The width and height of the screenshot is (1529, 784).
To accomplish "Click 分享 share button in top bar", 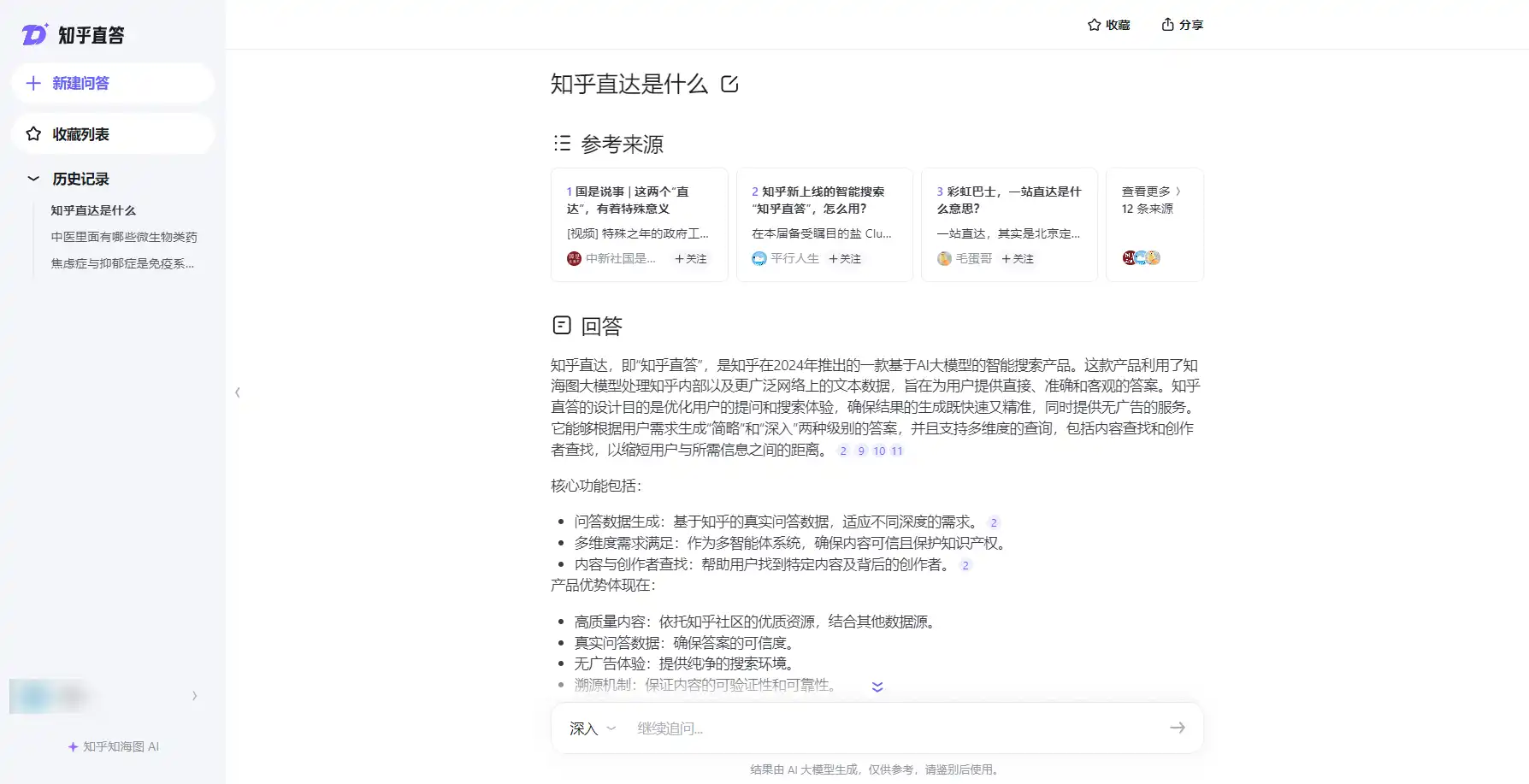I will coord(1182,25).
